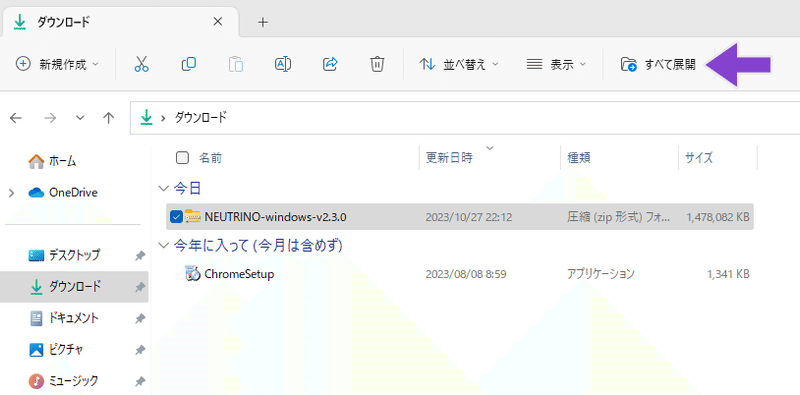This screenshot has height=395, width=800.
Task: Click the ChromeSetup application icon
Action: tap(192, 274)
